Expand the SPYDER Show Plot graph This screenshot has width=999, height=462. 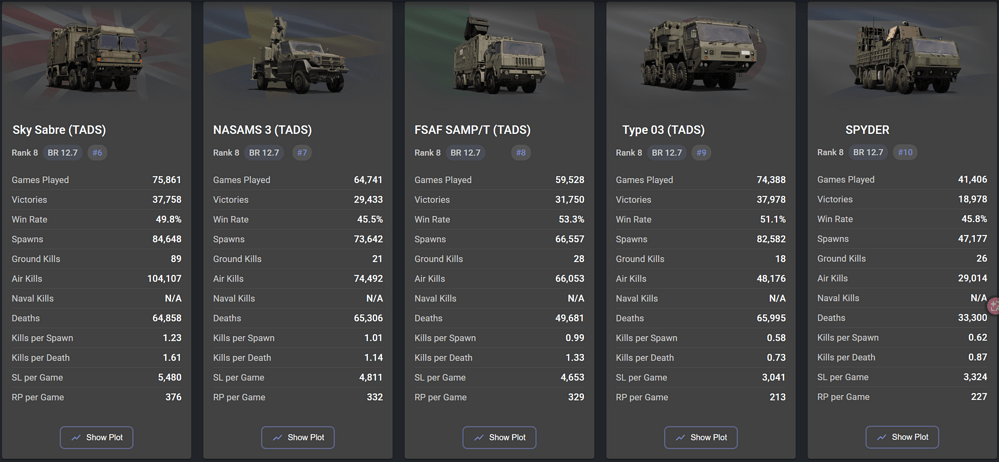pyautogui.click(x=902, y=437)
